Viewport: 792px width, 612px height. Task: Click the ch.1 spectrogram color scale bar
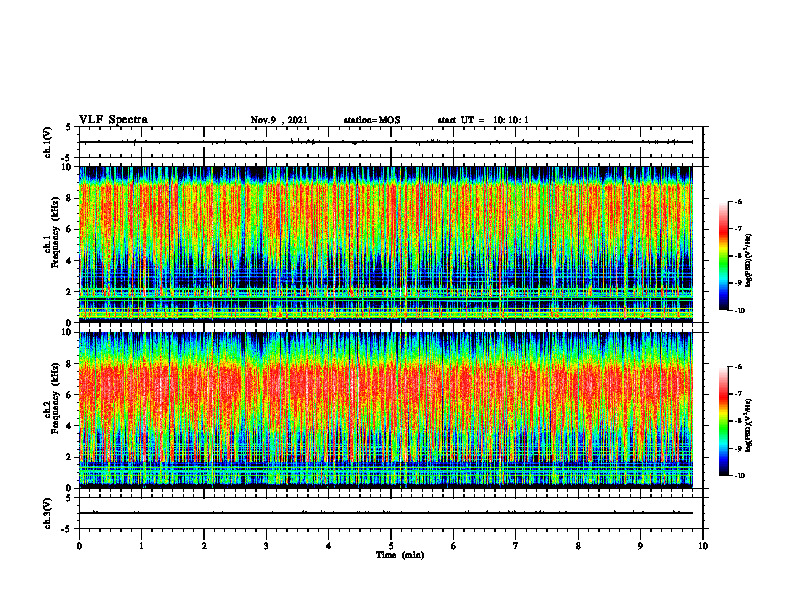point(723,256)
